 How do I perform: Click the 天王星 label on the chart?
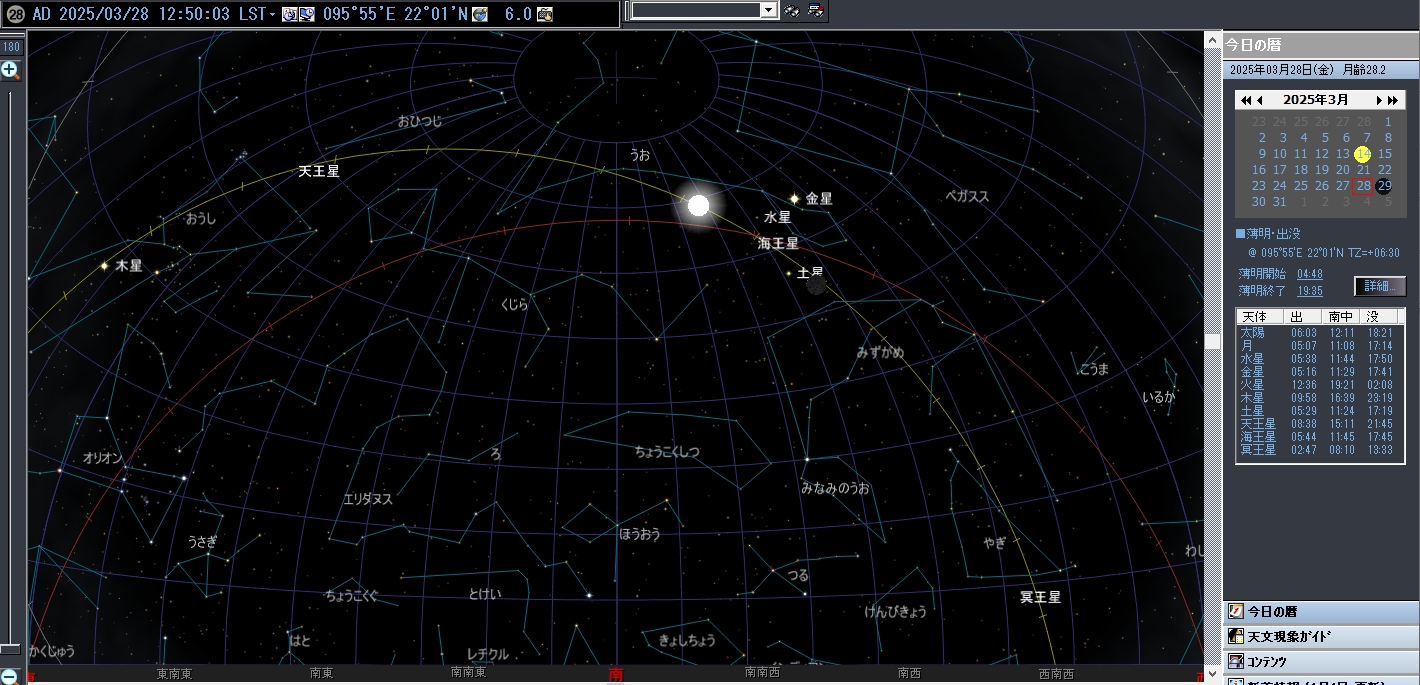coord(319,171)
